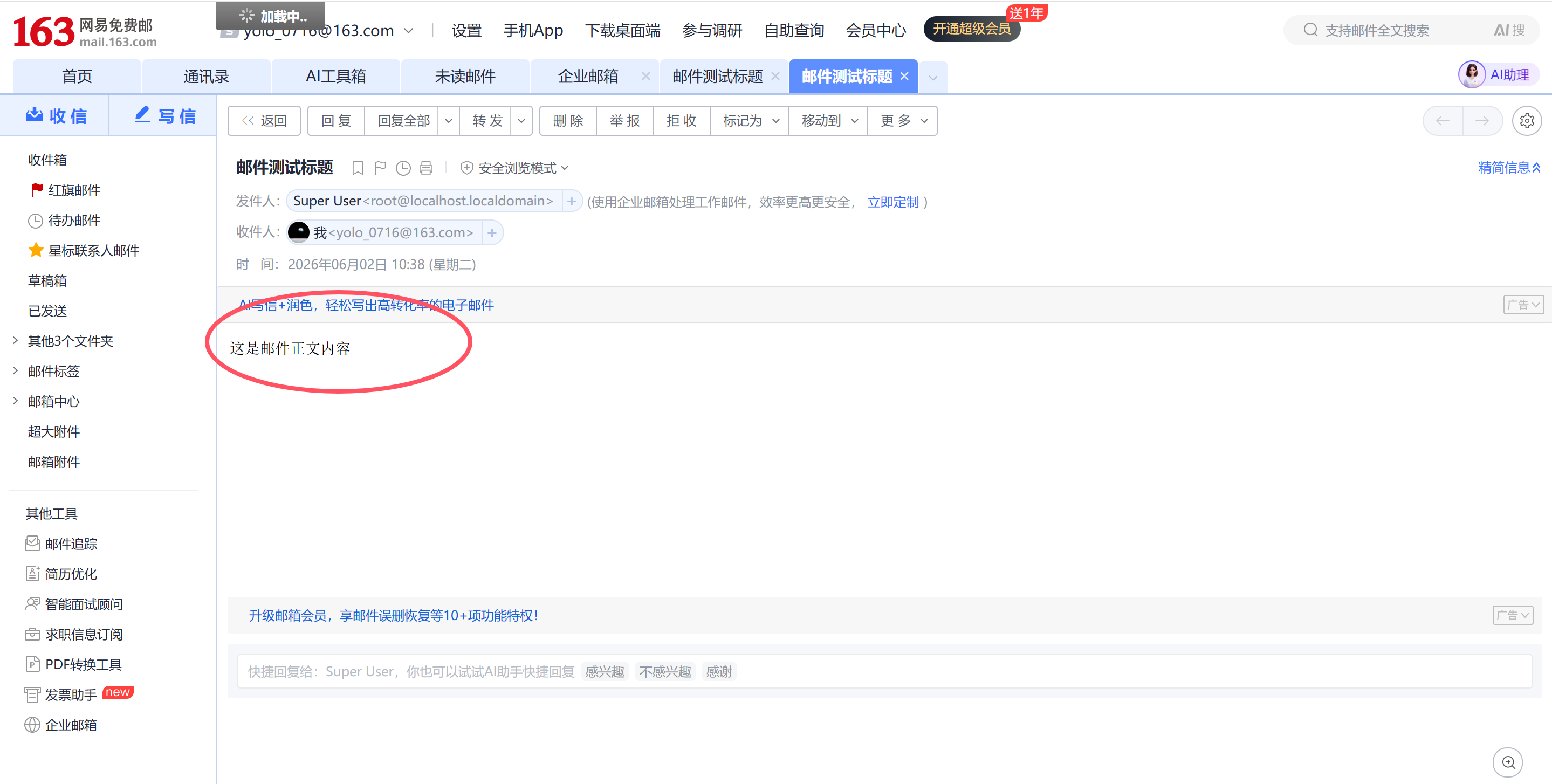1552x784 pixels.
Task: Close the active 邮件测试标题 tab
Action: pyautogui.click(x=904, y=77)
